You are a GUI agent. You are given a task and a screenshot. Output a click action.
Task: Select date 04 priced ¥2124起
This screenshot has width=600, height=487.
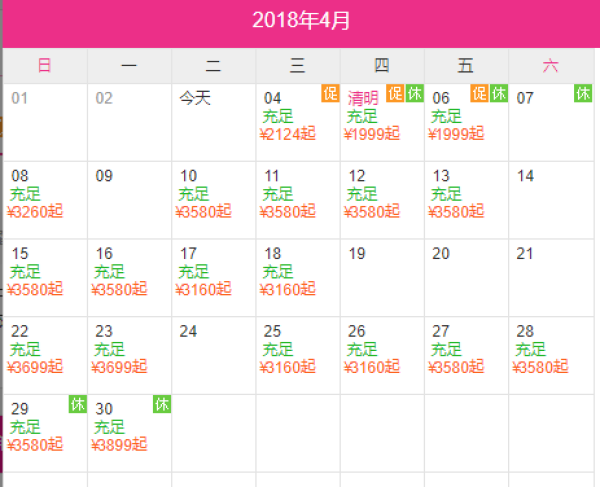(x=298, y=122)
